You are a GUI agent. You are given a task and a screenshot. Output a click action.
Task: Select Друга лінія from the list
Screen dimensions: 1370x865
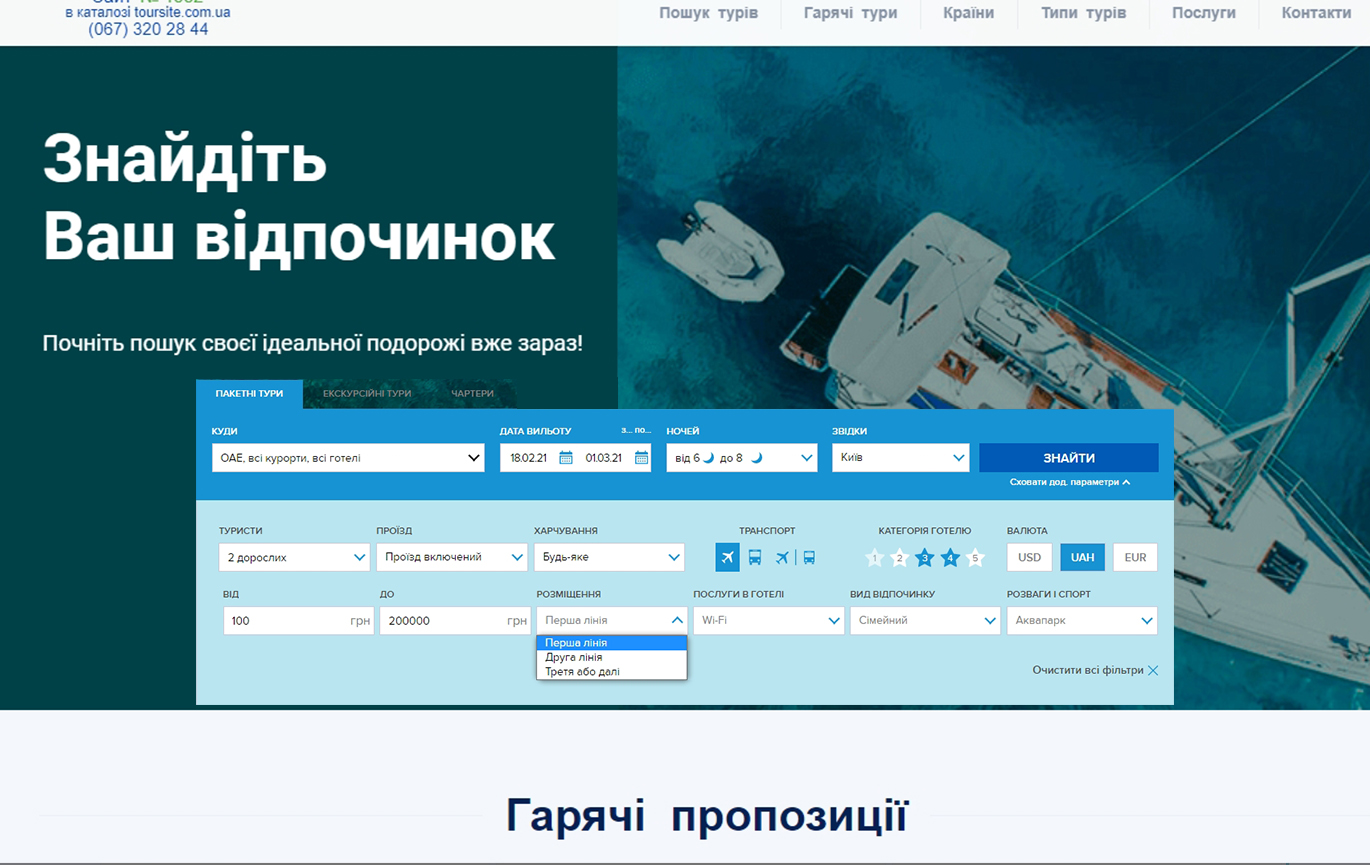[612, 657]
